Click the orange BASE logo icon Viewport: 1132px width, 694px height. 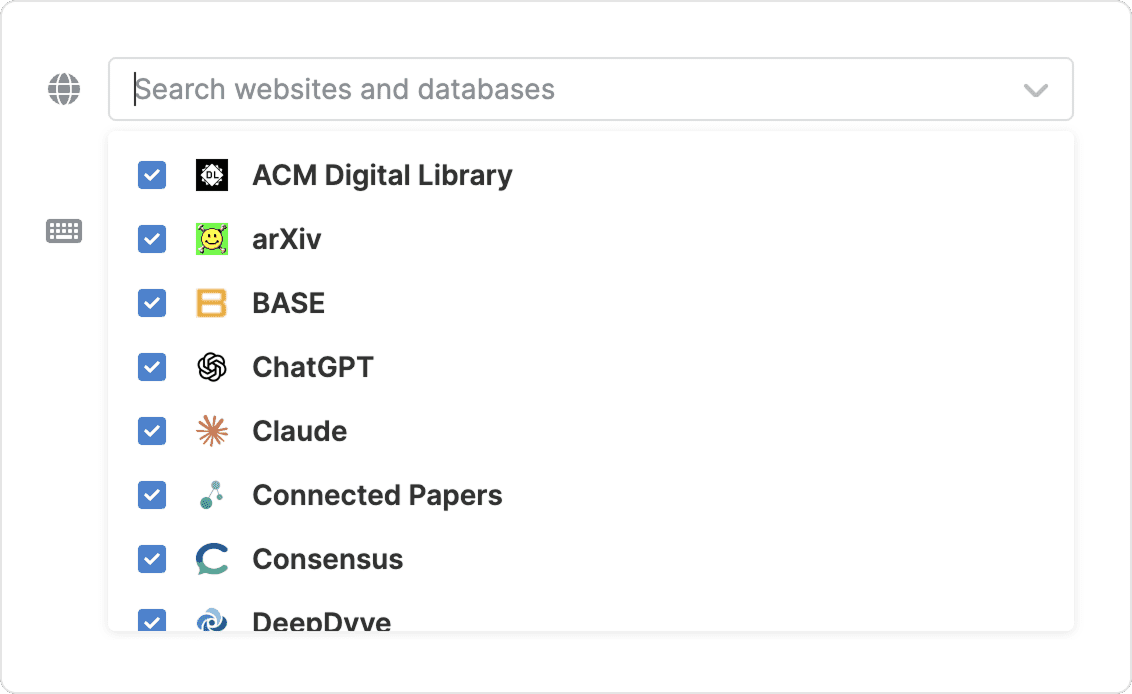click(212, 303)
